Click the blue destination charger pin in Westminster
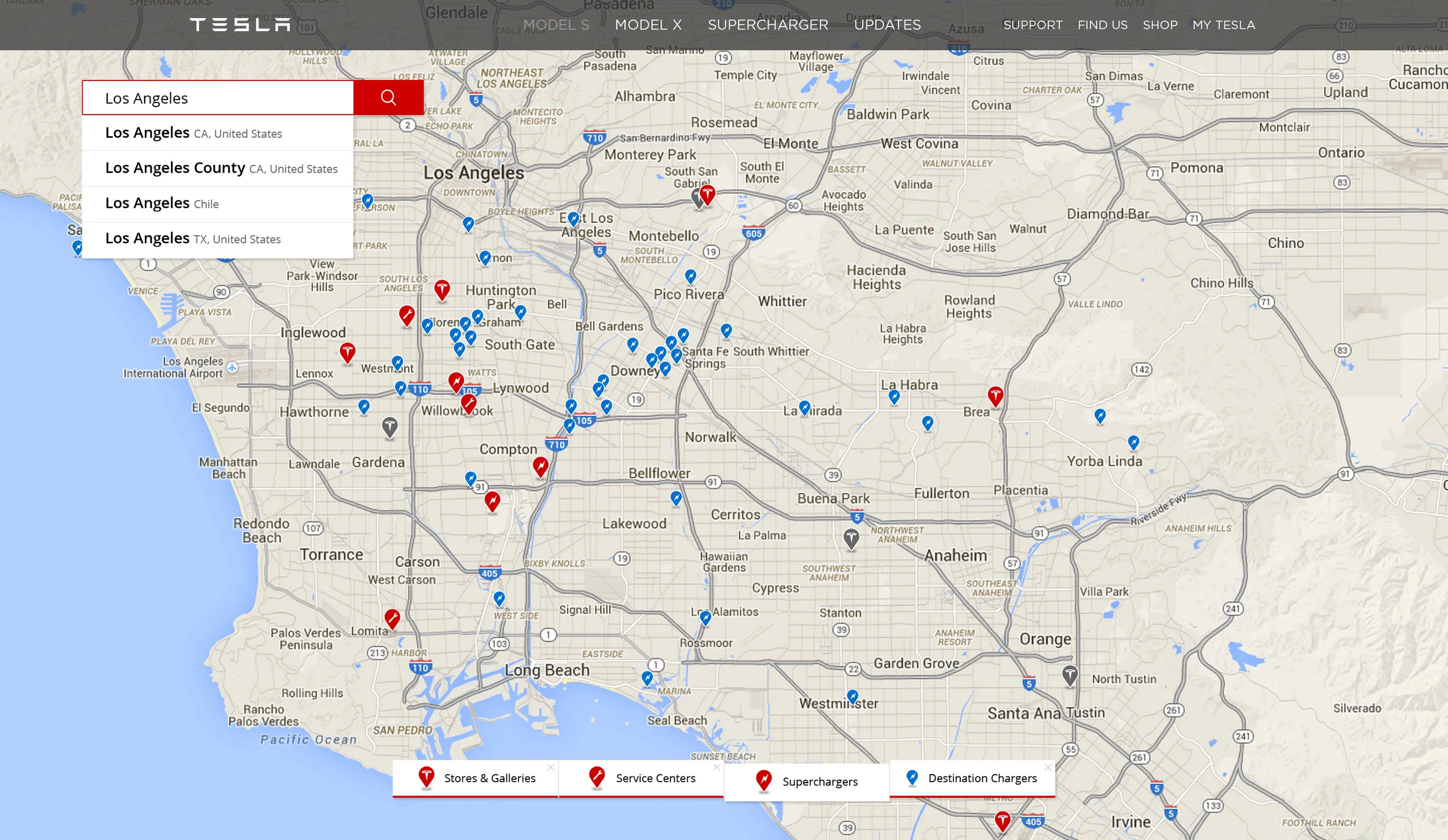Image resolution: width=1448 pixels, height=840 pixels. [853, 697]
